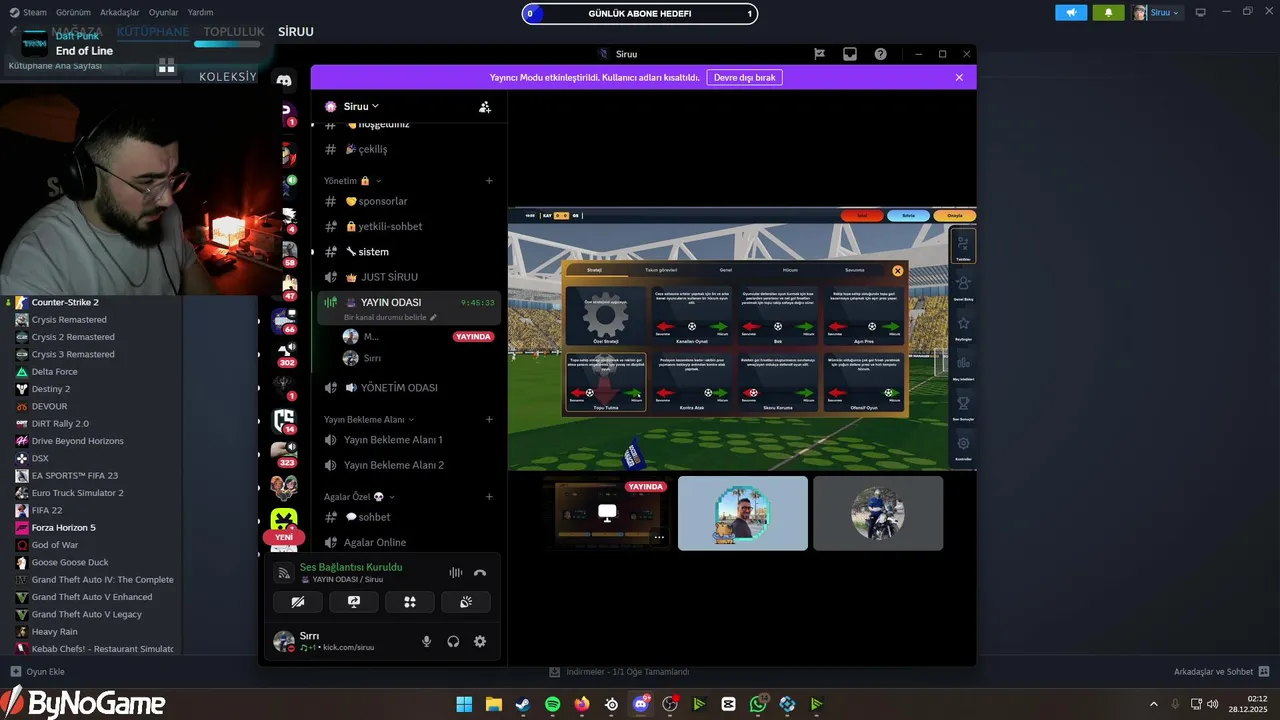Viewport: 1280px width, 720px height.
Task: Collapse the Yayın Bekleme Alanı category
Action: (369, 419)
